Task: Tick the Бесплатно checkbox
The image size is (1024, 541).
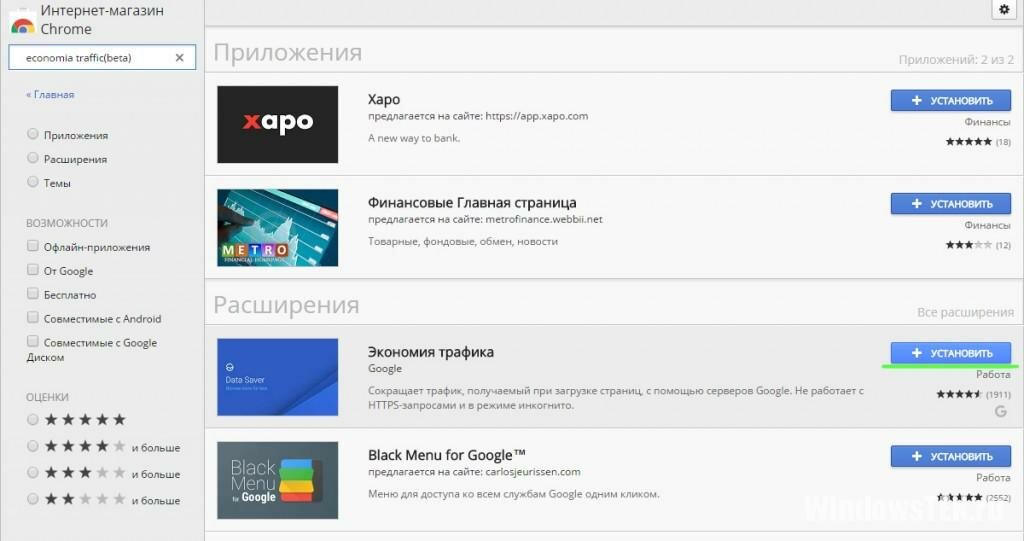Action: pos(33,293)
